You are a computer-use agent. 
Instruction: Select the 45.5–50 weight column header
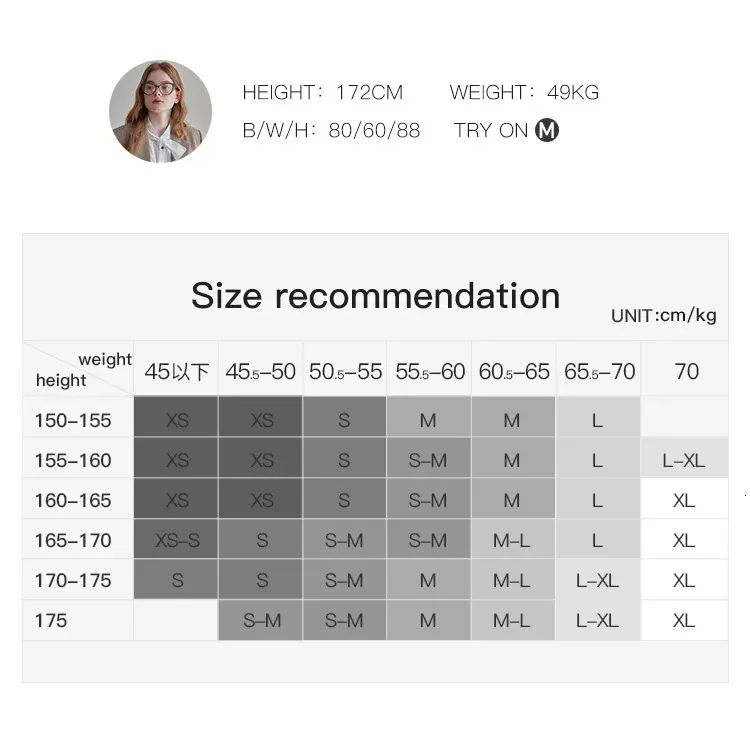[x=261, y=372]
